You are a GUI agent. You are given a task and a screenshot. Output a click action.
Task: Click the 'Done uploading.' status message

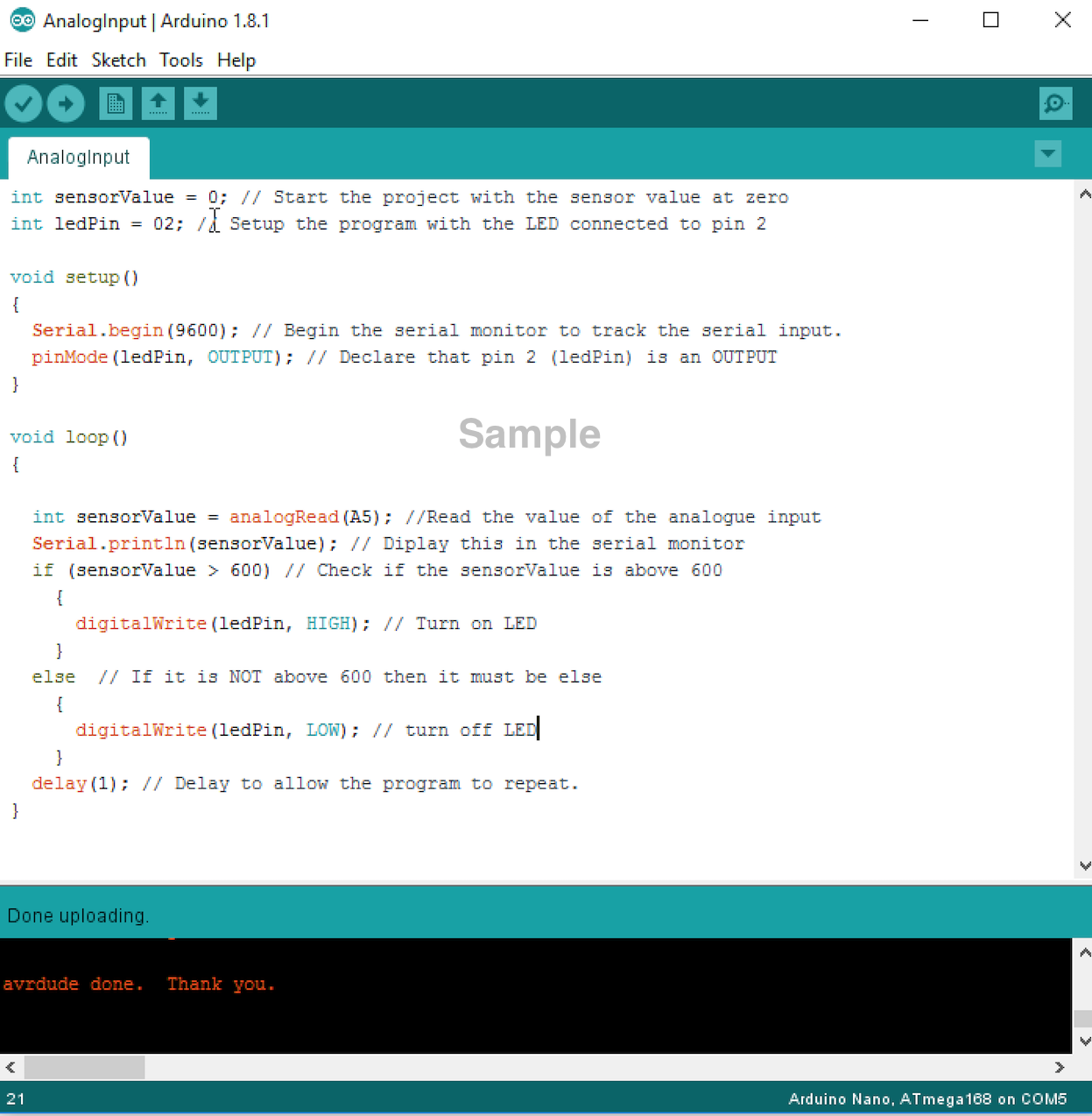click(x=78, y=916)
